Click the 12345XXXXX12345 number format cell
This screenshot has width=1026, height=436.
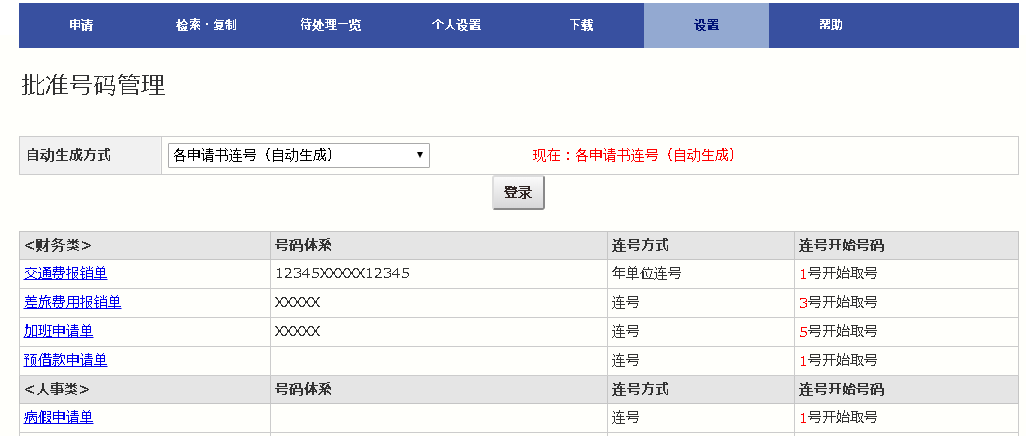[342, 273]
